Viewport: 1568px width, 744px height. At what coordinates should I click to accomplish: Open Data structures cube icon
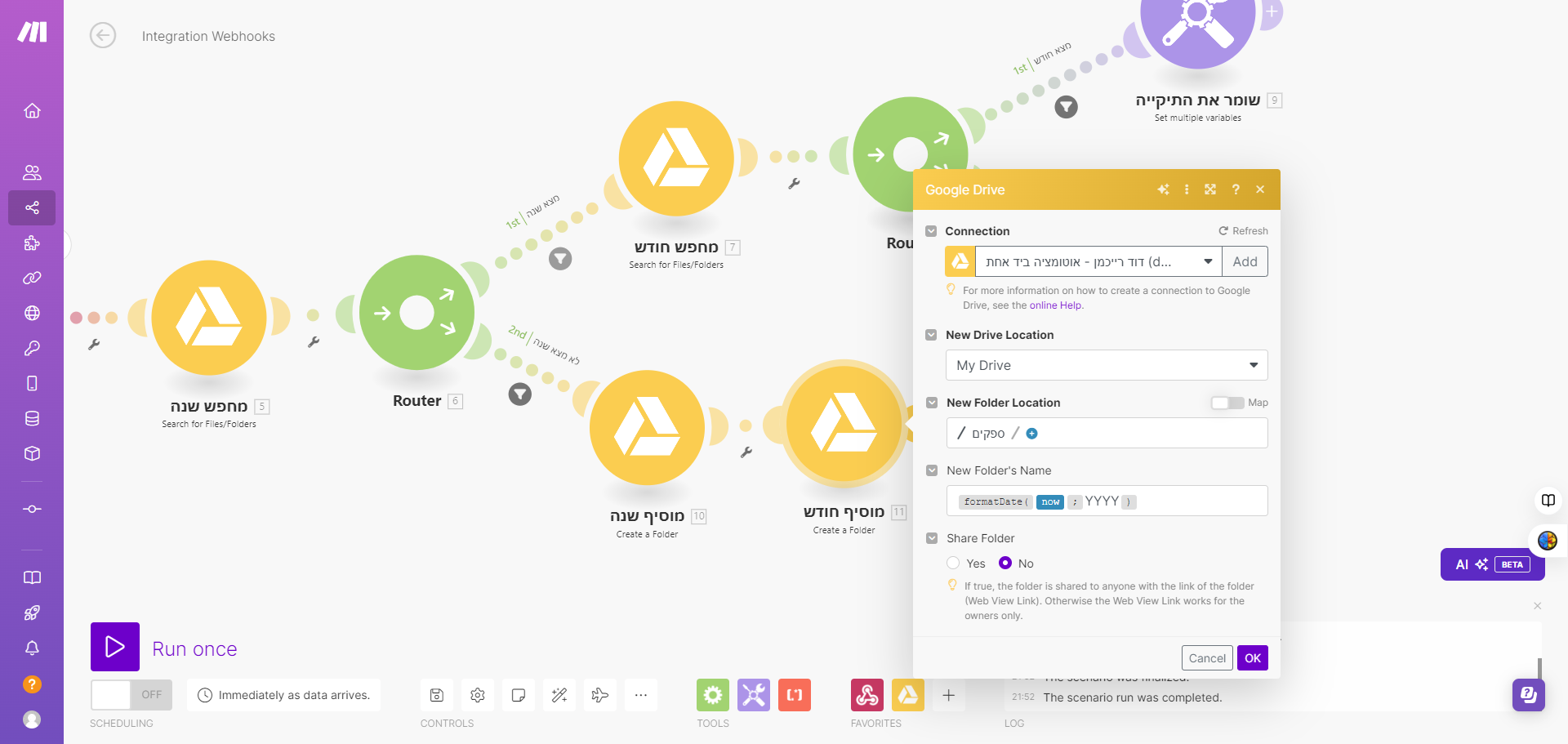click(32, 454)
